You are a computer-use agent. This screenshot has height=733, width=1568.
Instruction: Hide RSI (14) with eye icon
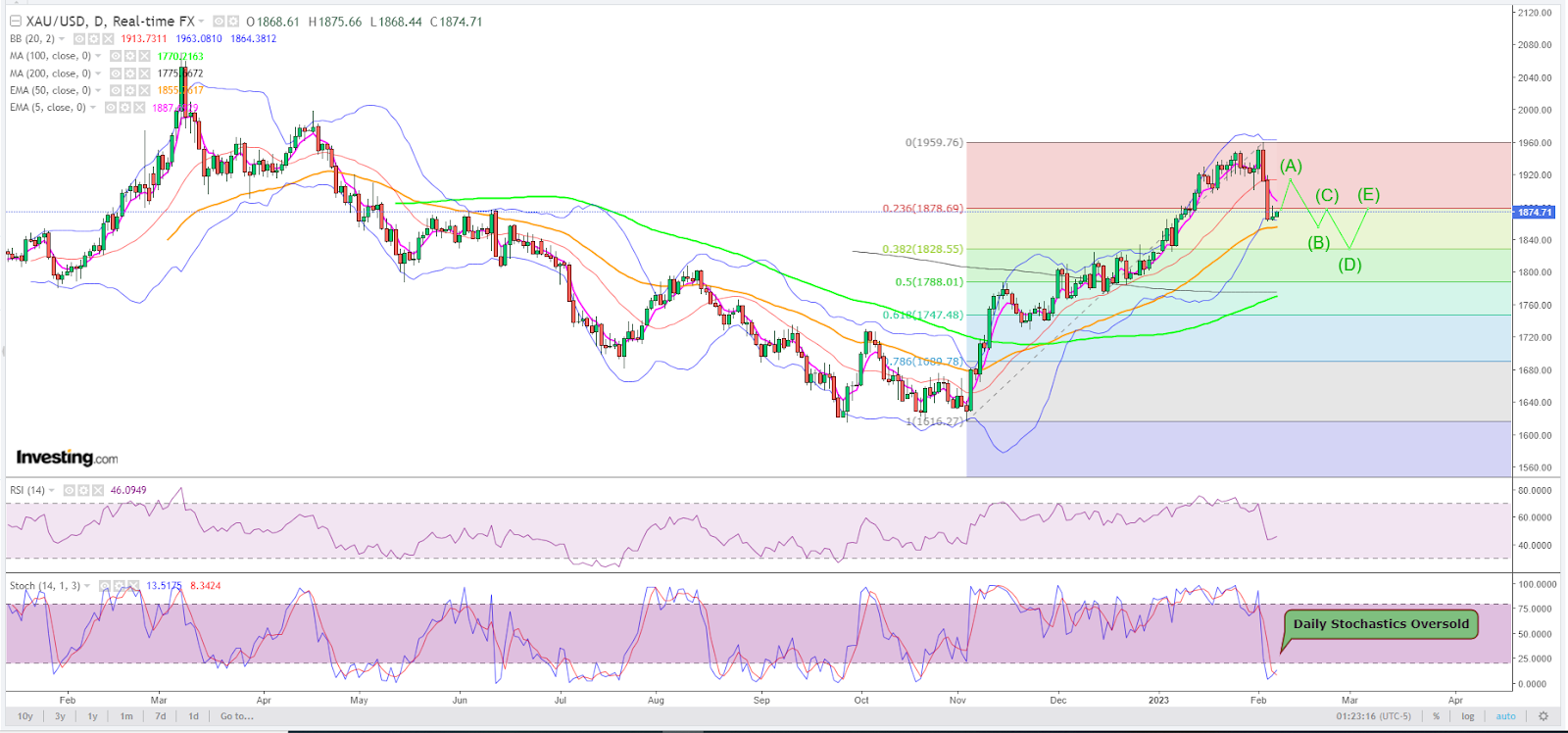[71, 490]
